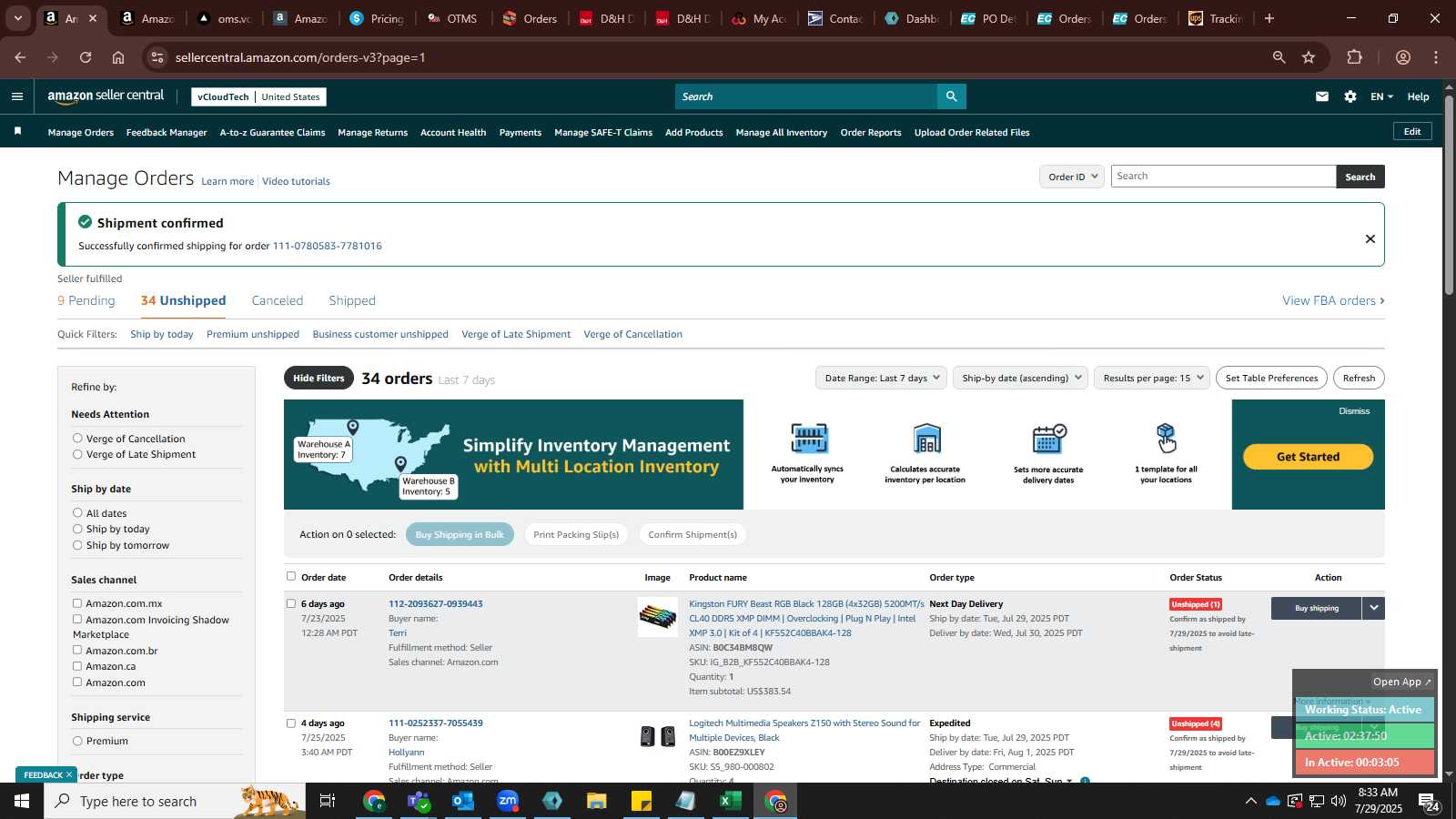The width and height of the screenshot is (1456, 819).
Task: Click the page vertical scrollbar
Action: click(x=1449, y=193)
